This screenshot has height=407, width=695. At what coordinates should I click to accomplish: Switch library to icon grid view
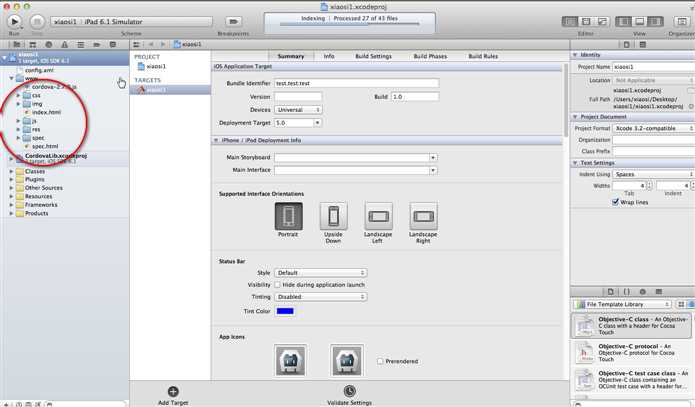pos(681,304)
